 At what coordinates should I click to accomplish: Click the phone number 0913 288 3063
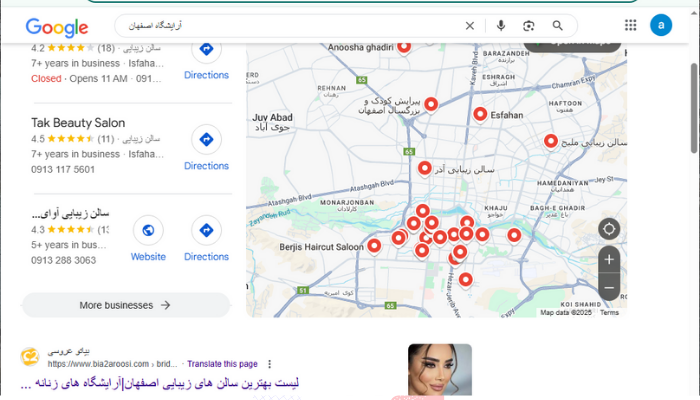tap(63, 260)
